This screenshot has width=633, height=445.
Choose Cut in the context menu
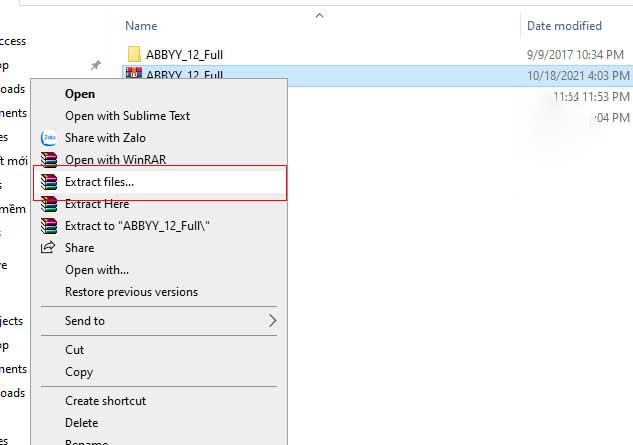(74, 350)
